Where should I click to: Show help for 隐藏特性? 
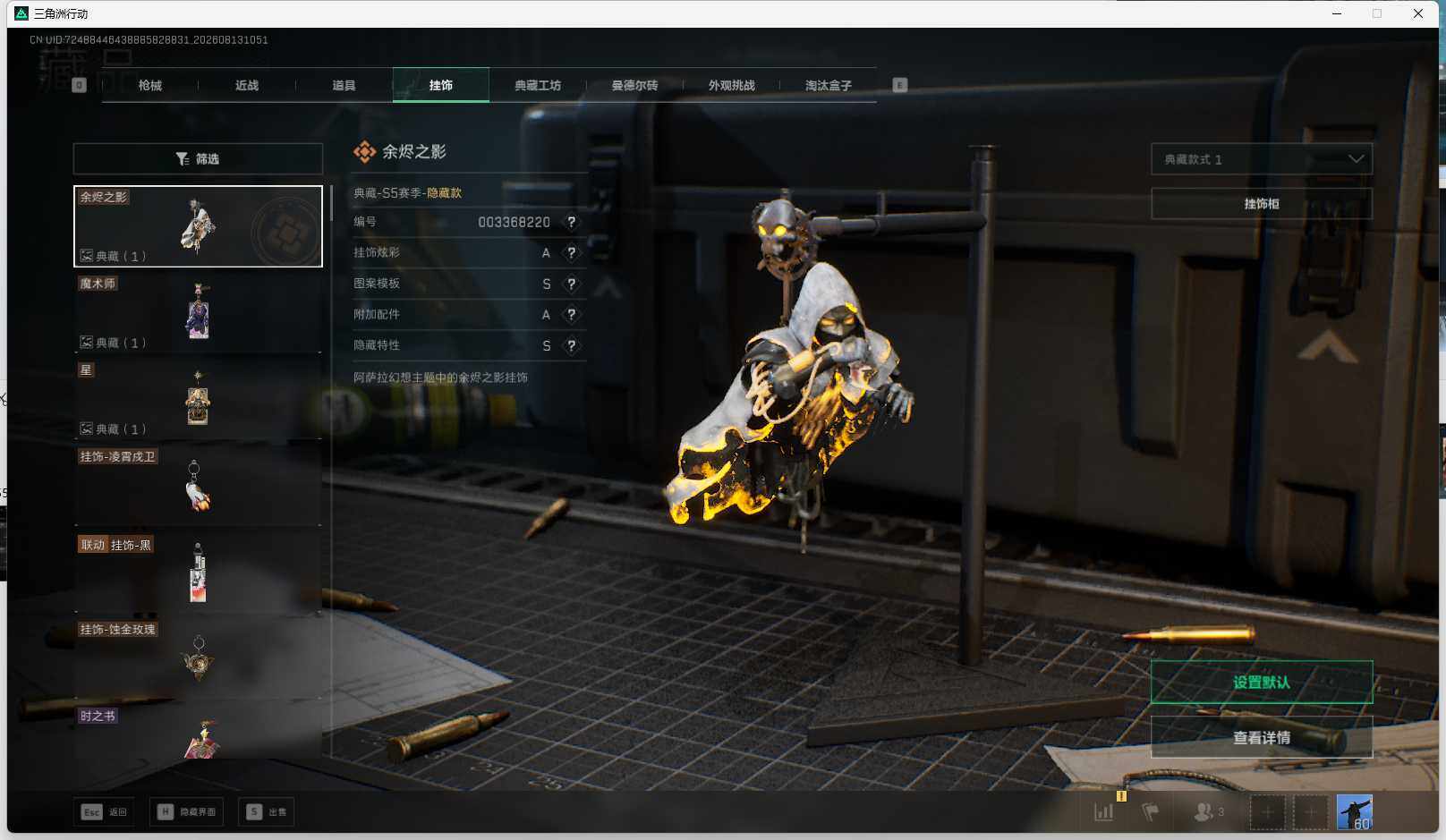click(x=571, y=345)
